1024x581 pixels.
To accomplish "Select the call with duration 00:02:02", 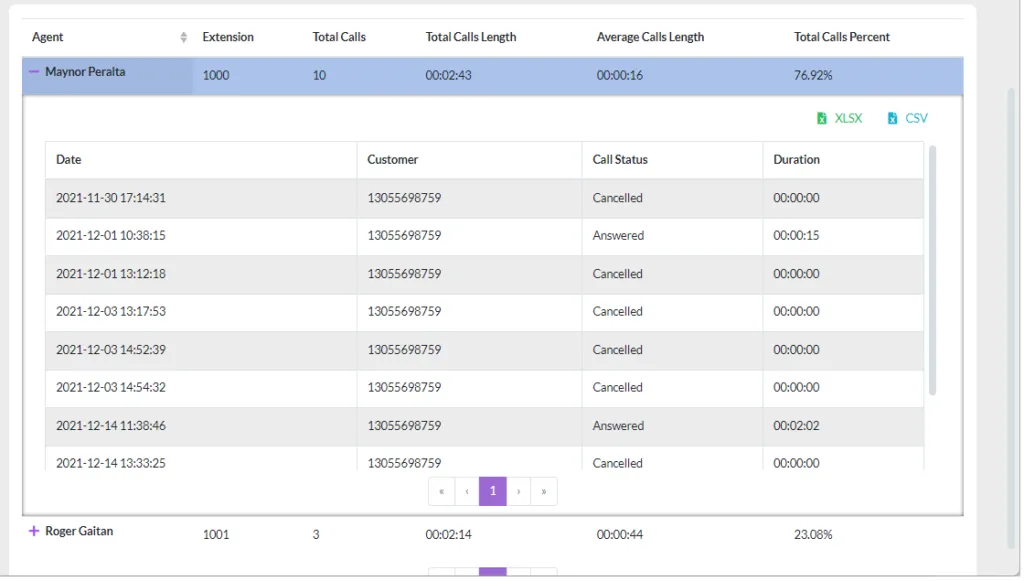I will click(x=485, y=426).
